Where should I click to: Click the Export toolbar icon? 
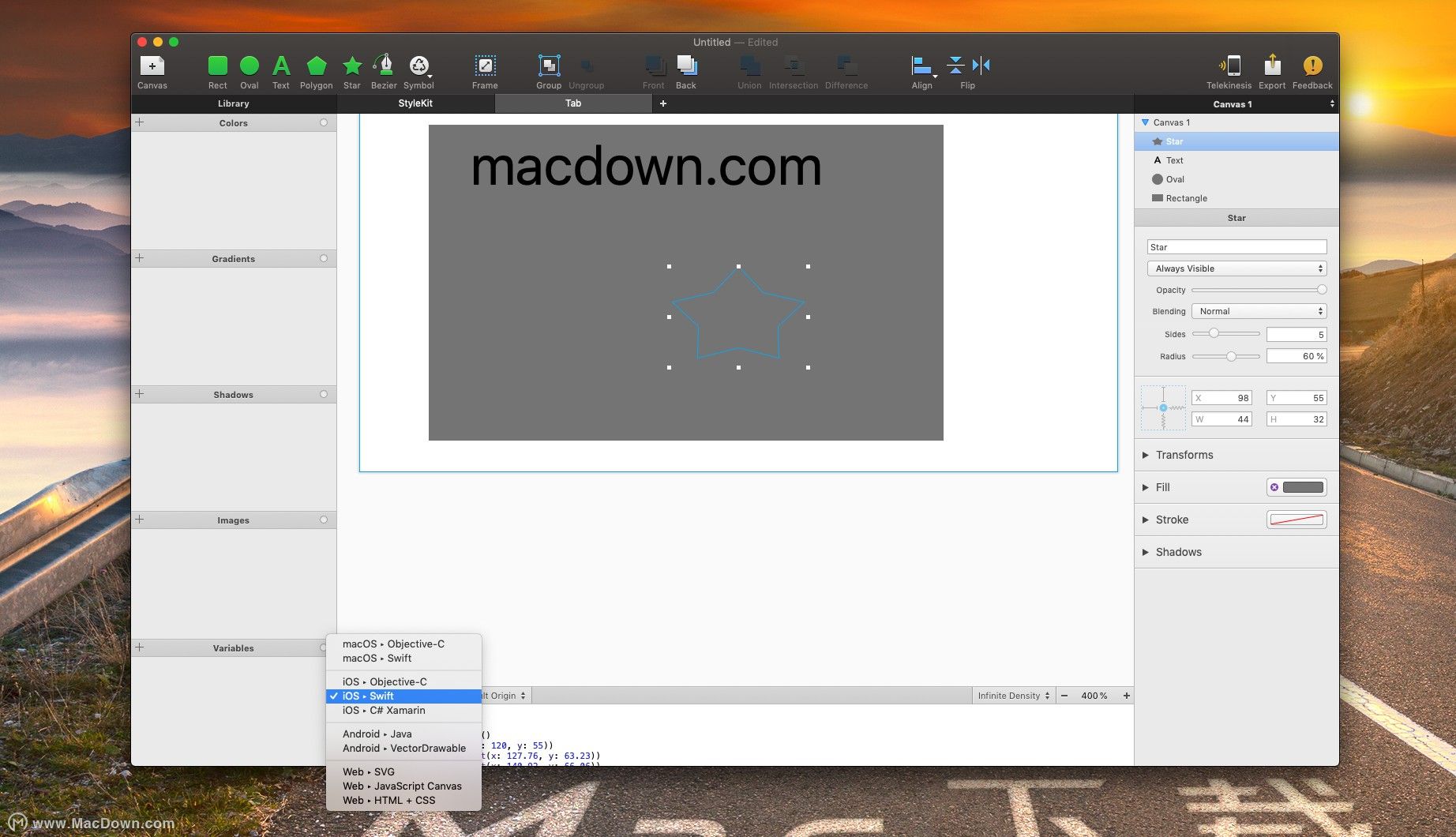1272,66
